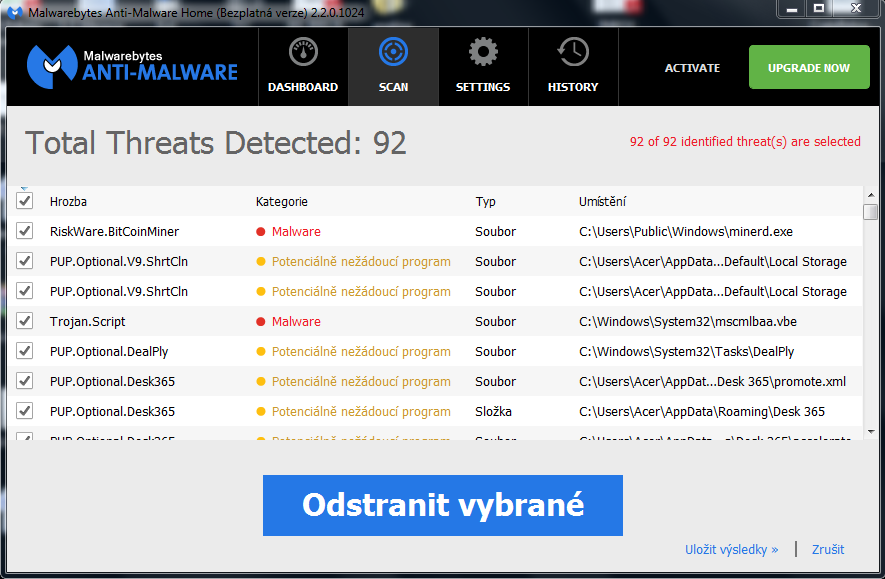Sort by the Kategorie column header
The image size is (885, 579).
click(x=282, y=201)
